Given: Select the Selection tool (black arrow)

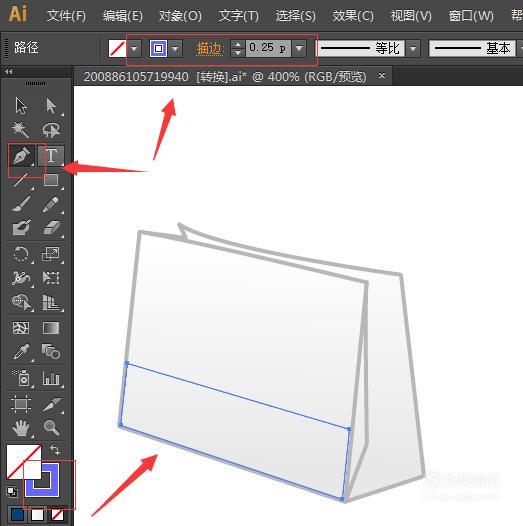Looking at the screenshot, I should click(21, 106).
